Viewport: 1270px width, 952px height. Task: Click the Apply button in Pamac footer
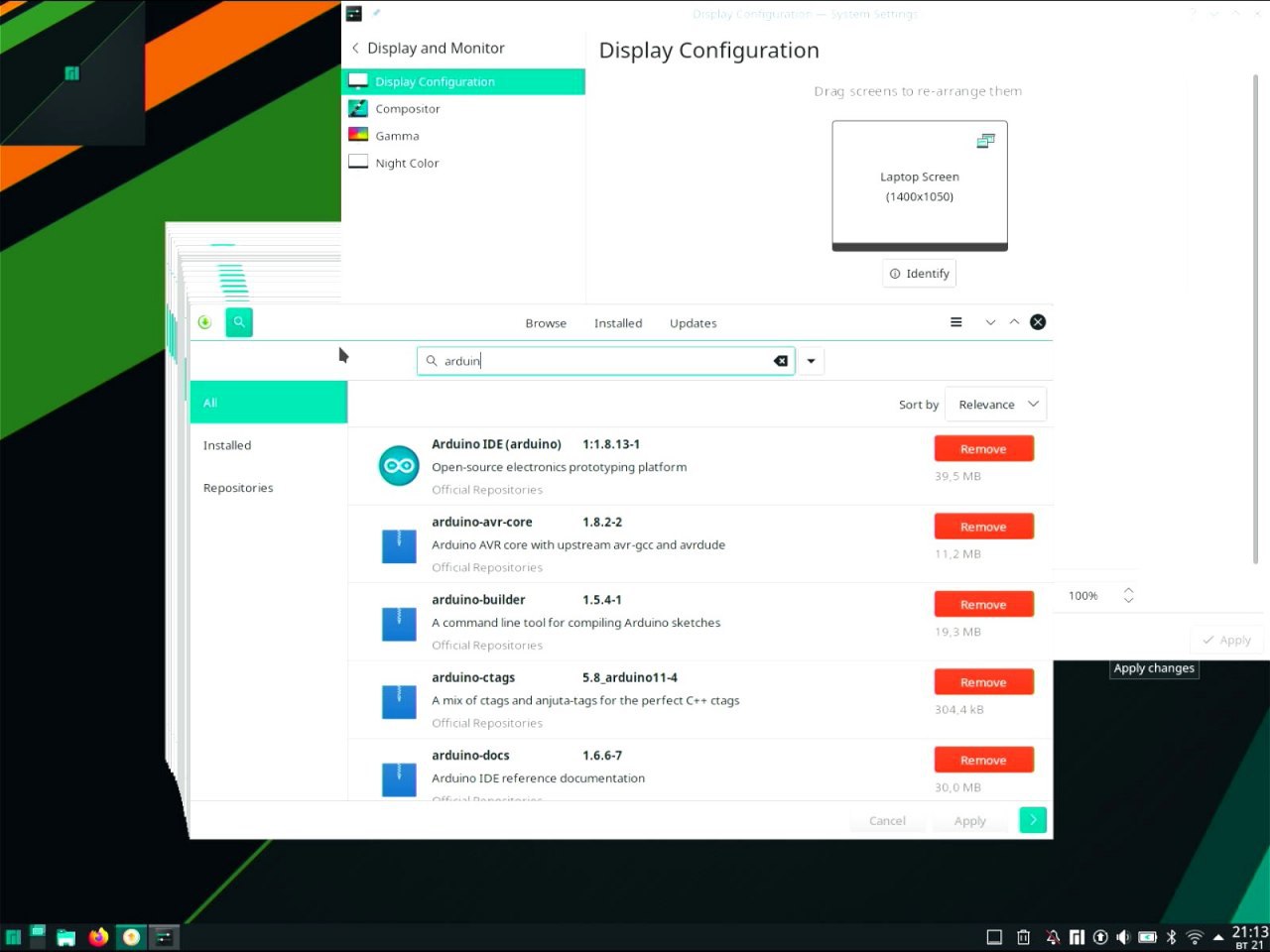(970, 821)
